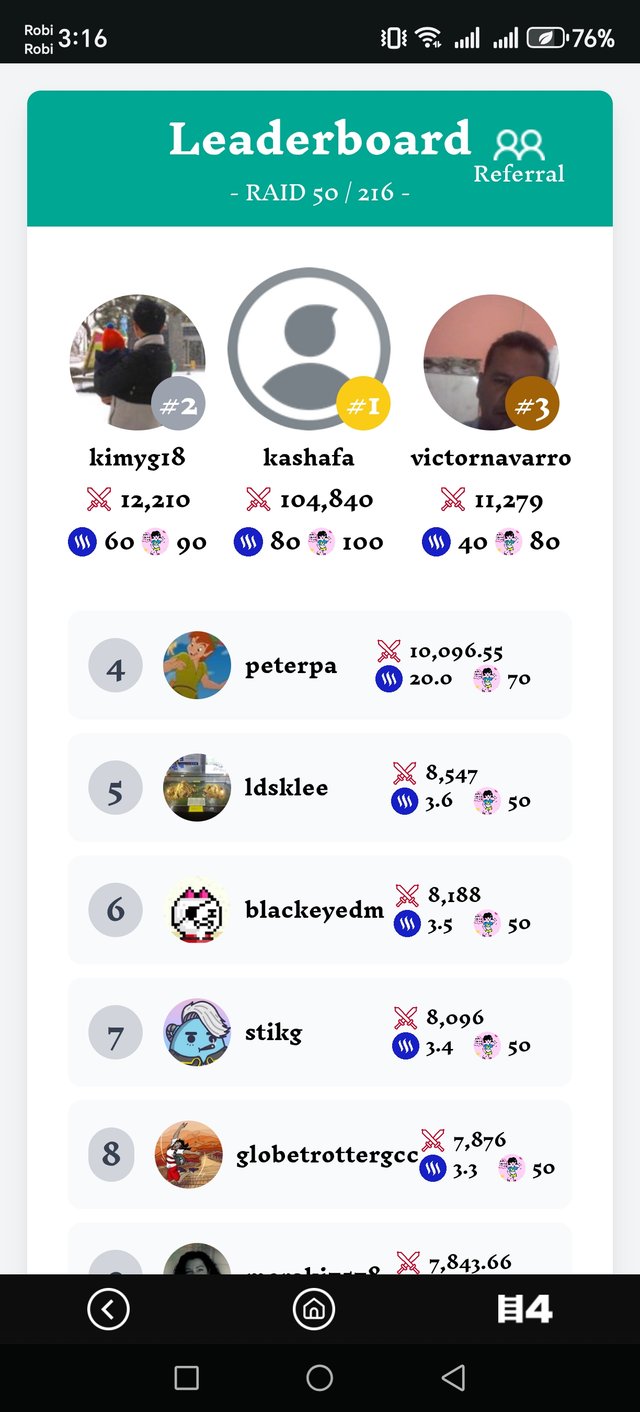
Task: Open victornavarro's profile photo
Action: [x=491, y=362]
